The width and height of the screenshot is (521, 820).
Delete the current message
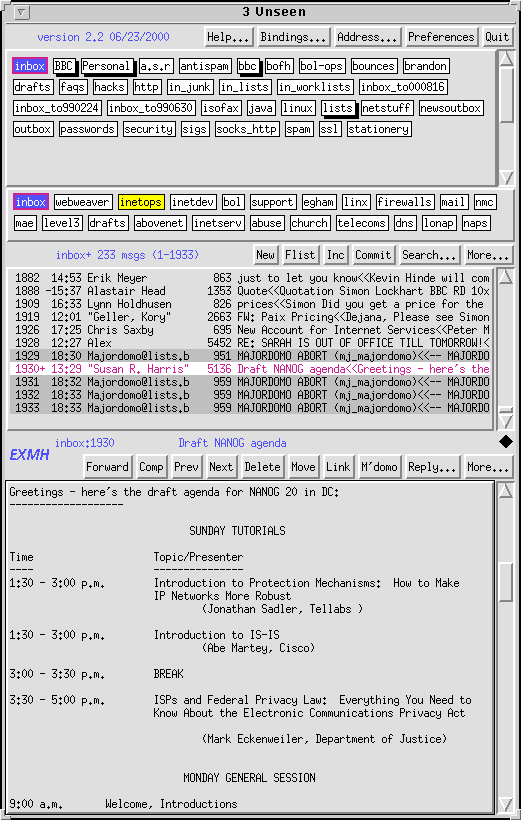(263, 467)
